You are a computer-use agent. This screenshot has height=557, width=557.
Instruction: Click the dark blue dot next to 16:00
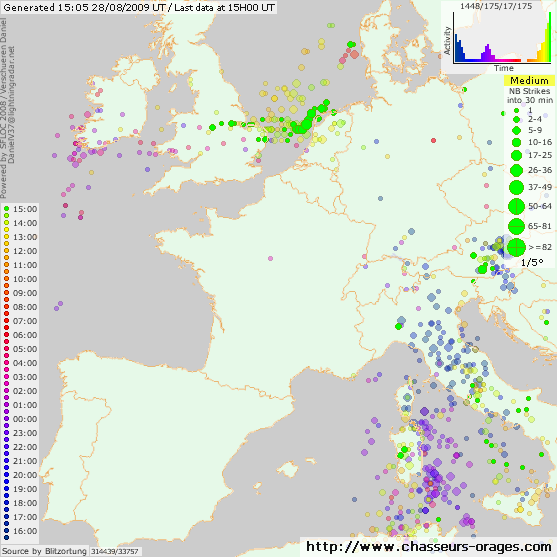[6, 531]
